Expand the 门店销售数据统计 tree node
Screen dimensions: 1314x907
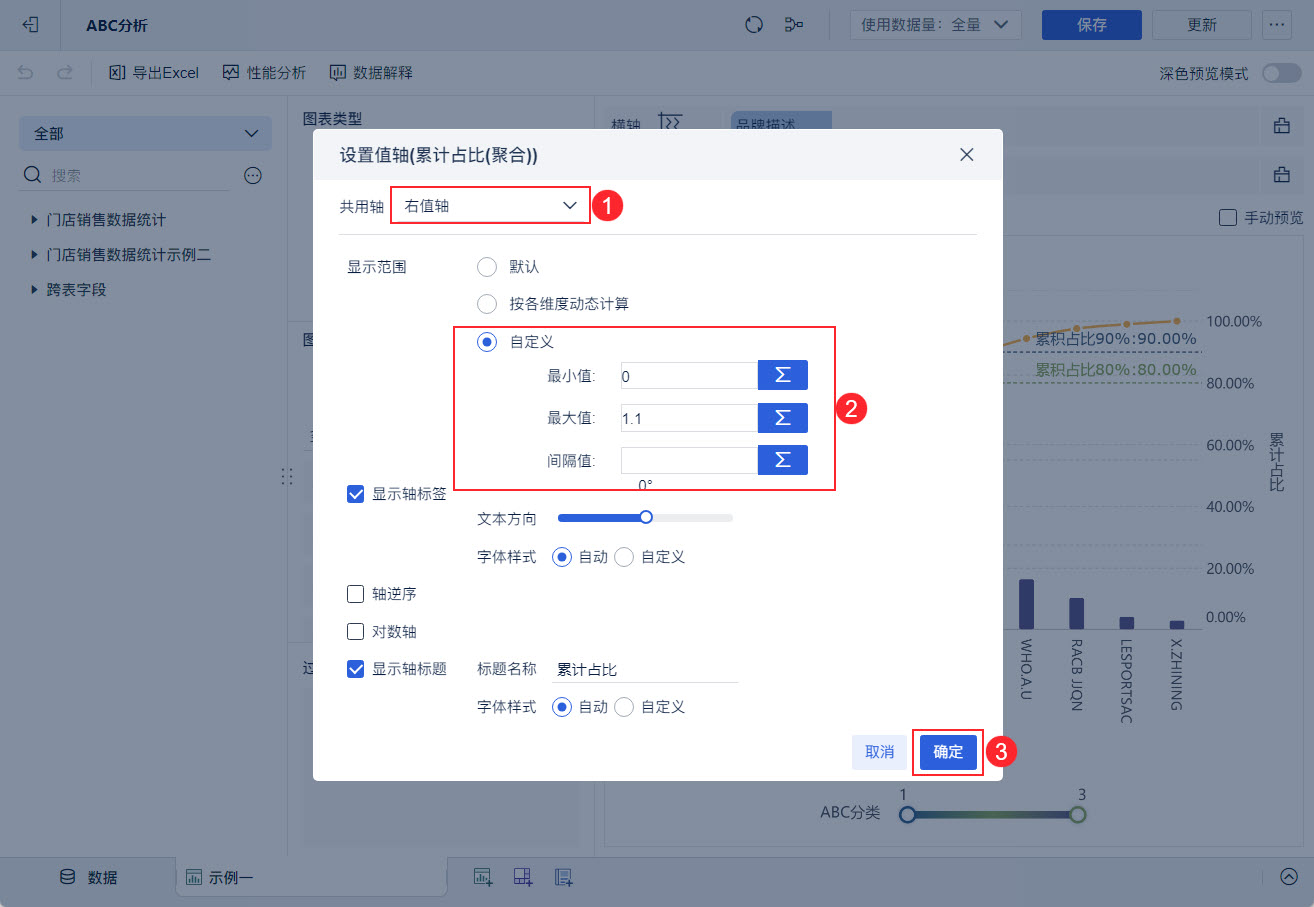pos(35,219)
